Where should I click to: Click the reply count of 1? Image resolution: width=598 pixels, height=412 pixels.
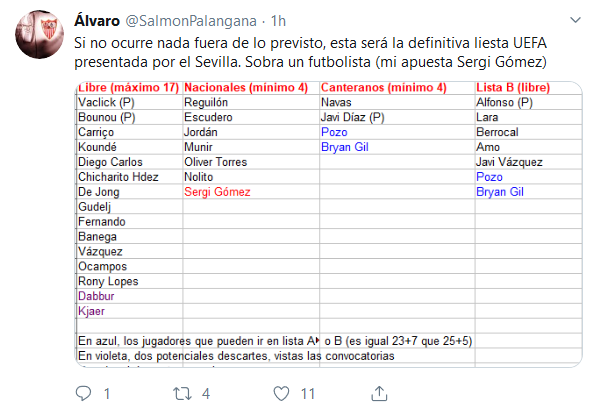[x=107, y=394]
